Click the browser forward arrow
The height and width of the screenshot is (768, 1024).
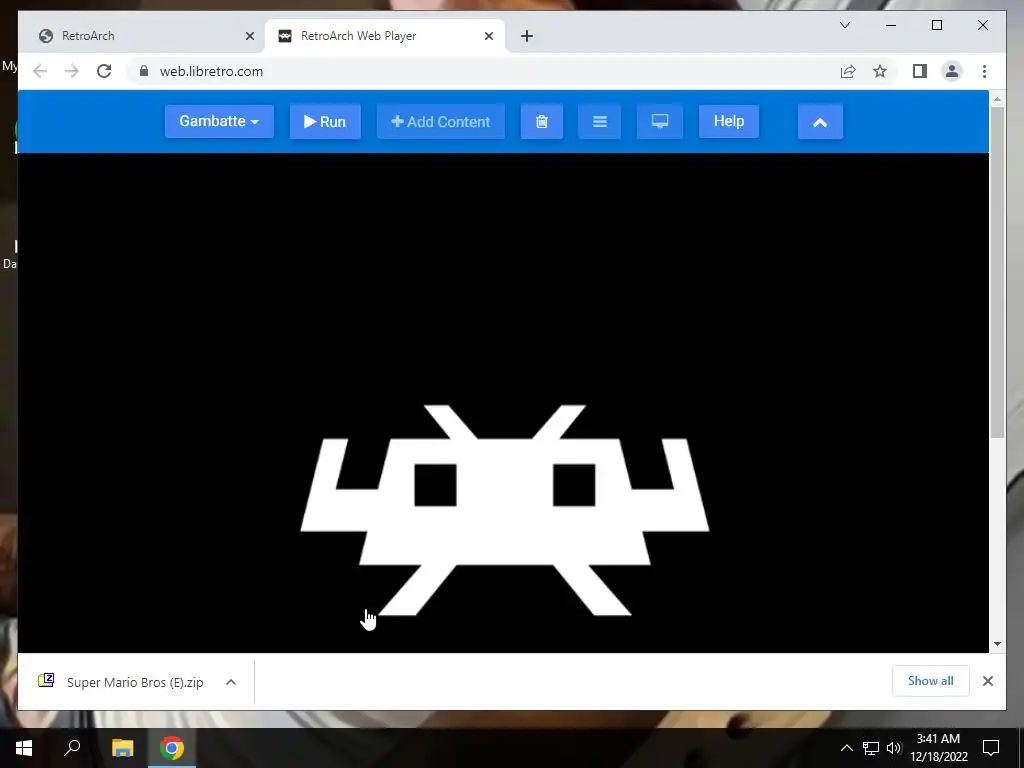click(72, 71)
